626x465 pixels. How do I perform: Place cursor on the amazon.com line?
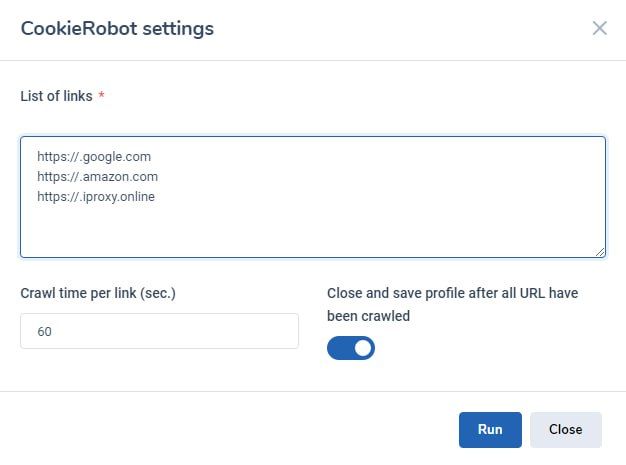pyautogui.click(x=97, y=177)
